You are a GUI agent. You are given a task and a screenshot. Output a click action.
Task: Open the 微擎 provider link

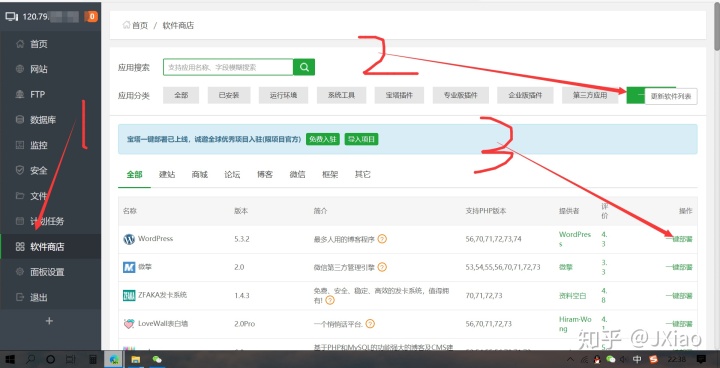566,267
